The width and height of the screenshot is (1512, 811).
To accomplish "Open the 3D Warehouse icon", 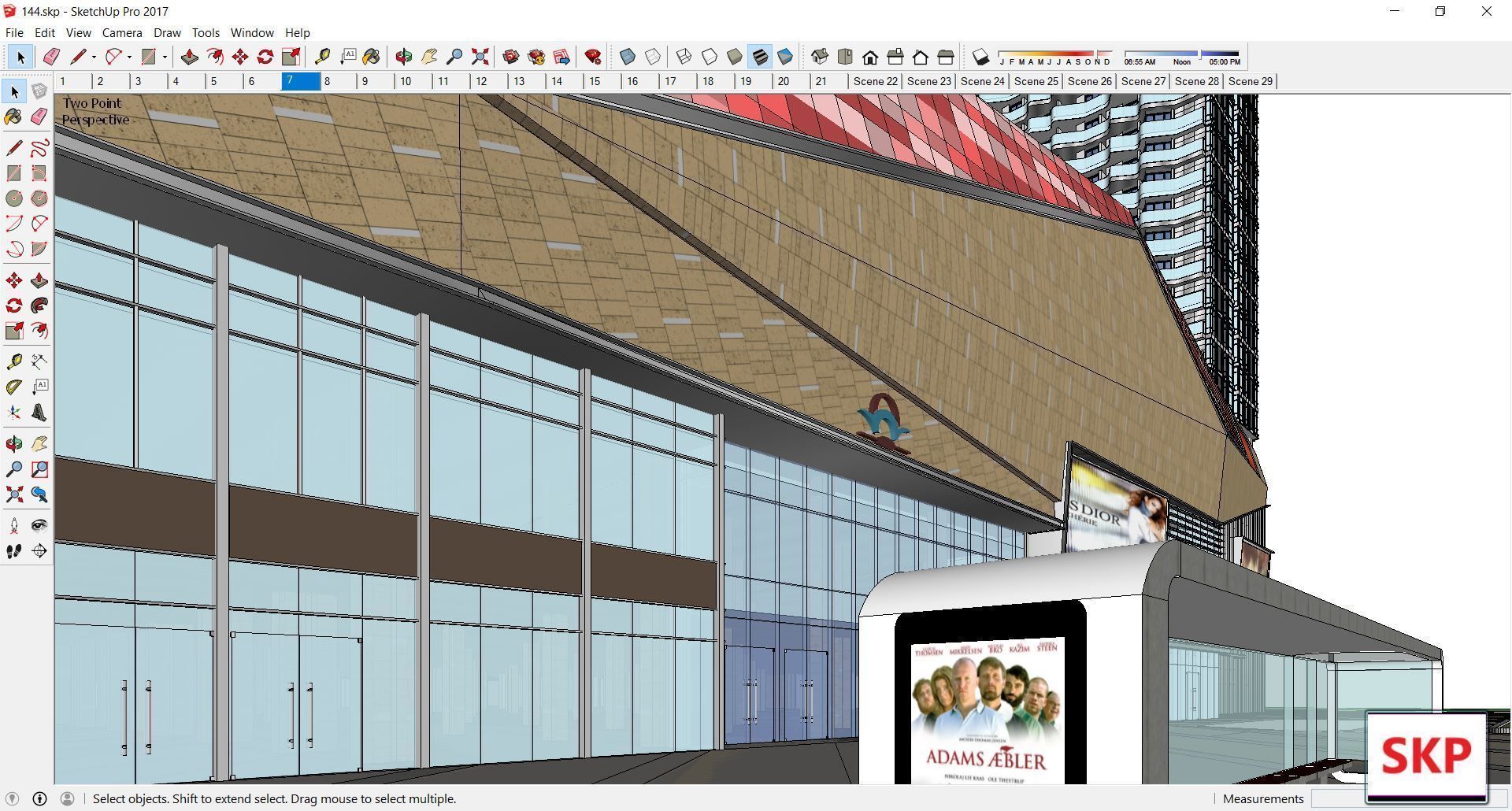I will (511, 57).
